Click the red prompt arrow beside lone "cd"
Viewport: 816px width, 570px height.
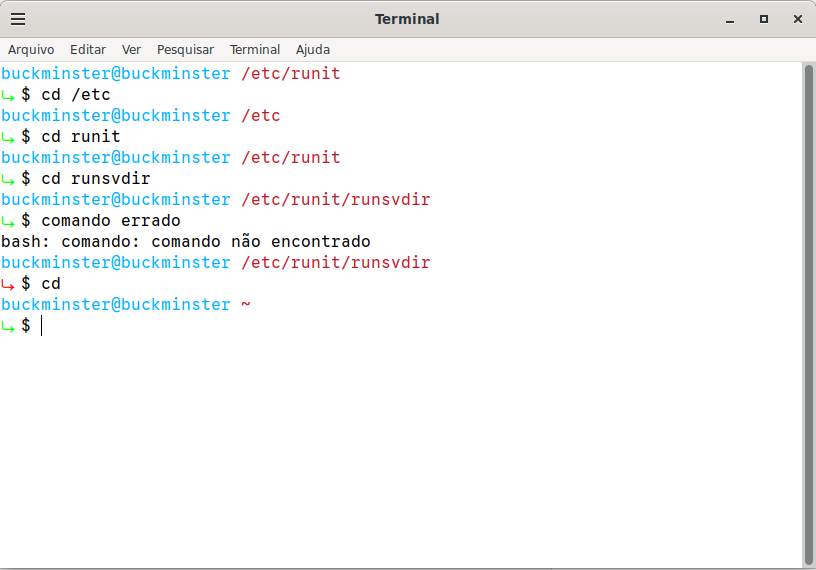(x=8, y=284)
